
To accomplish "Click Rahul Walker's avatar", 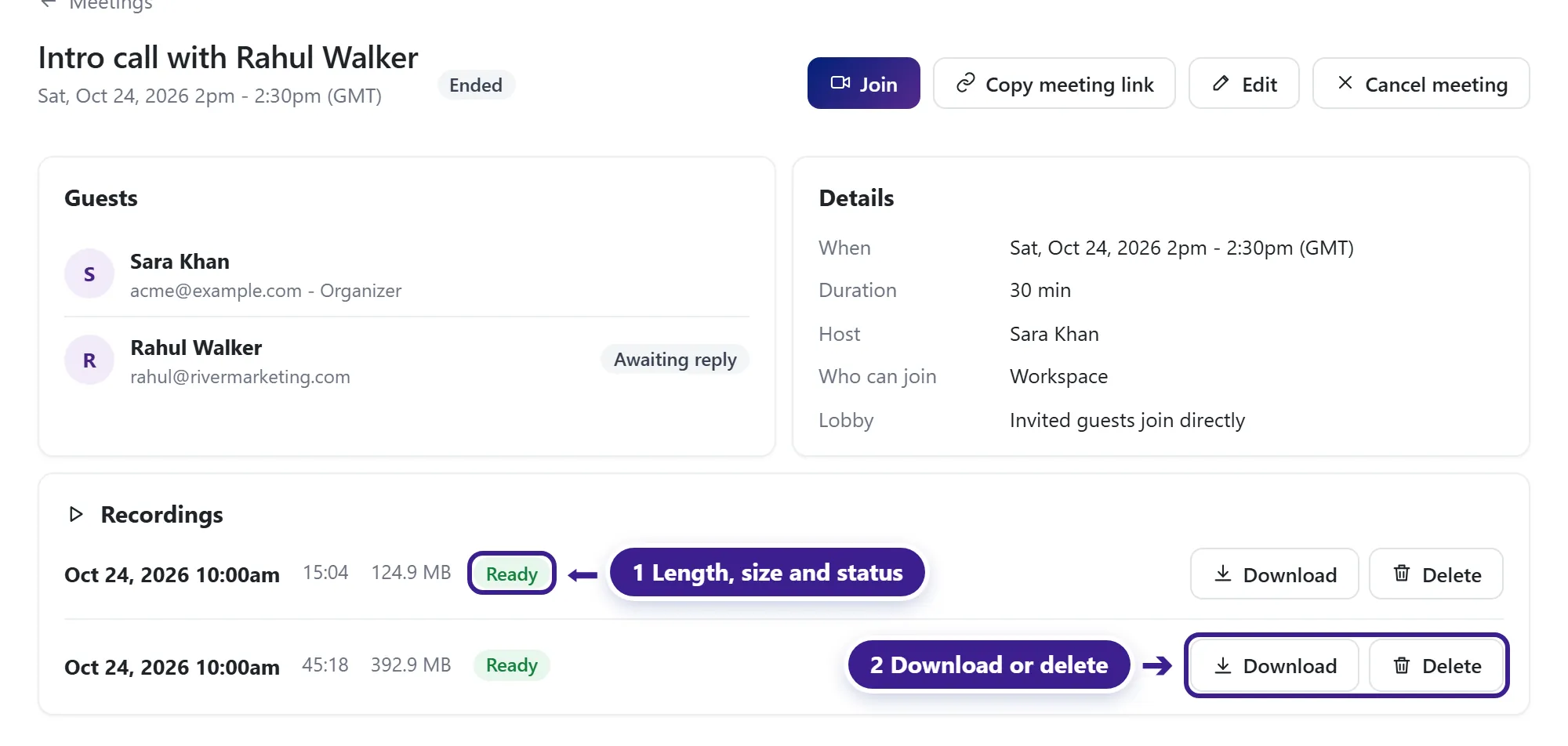I will [x=89, y=360].
